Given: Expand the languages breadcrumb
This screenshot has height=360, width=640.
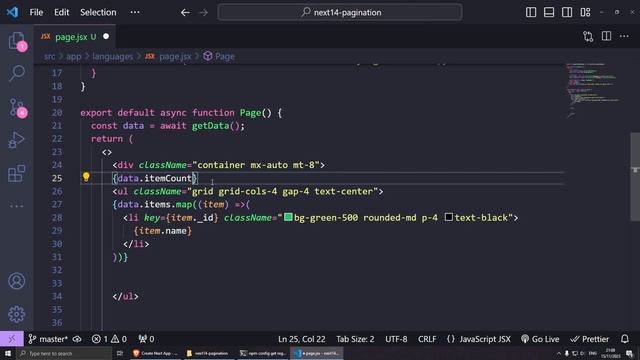Looking at the screenshot, I should (113, 56).
